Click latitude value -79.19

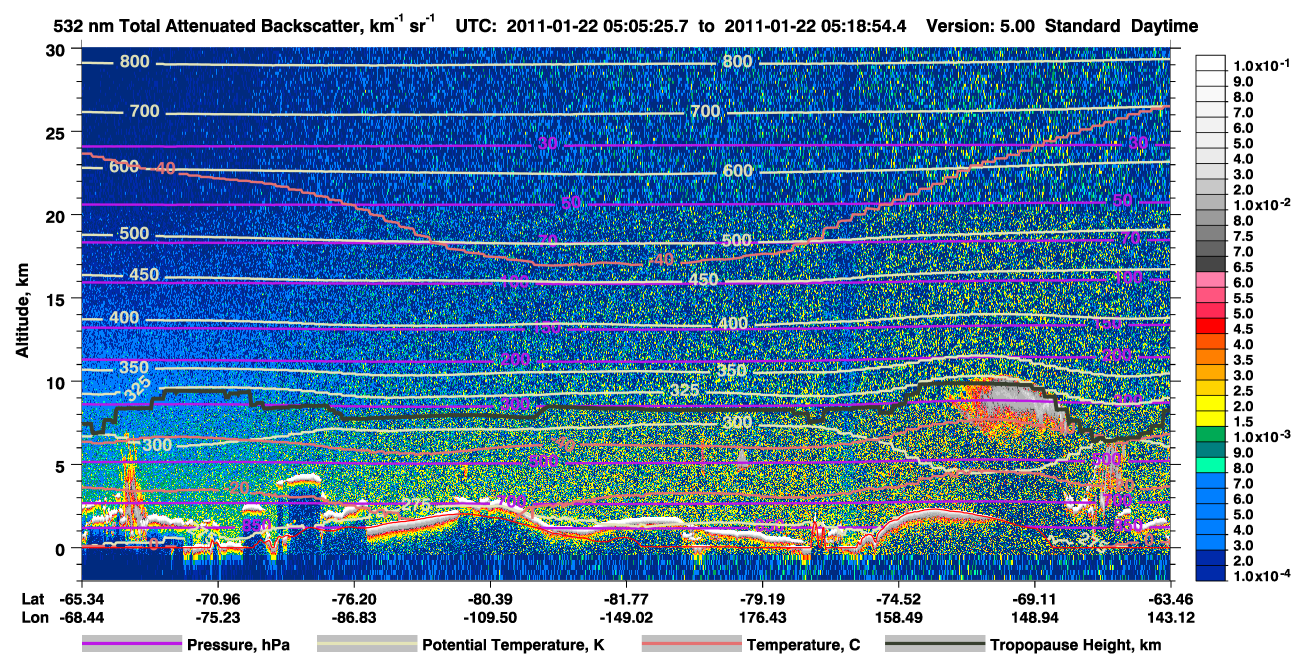click(763, 598)
